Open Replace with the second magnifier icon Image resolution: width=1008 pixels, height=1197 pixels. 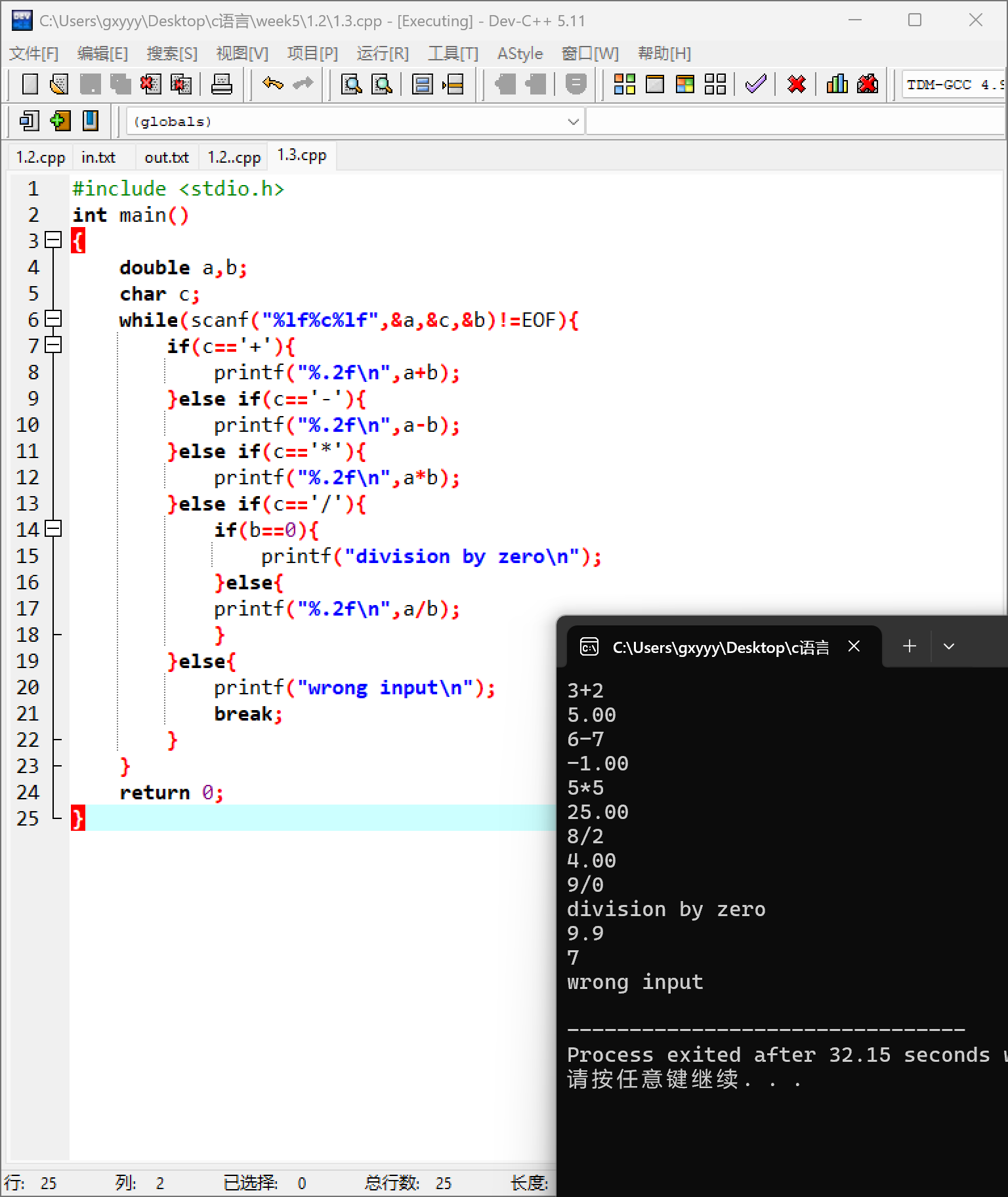382,84
